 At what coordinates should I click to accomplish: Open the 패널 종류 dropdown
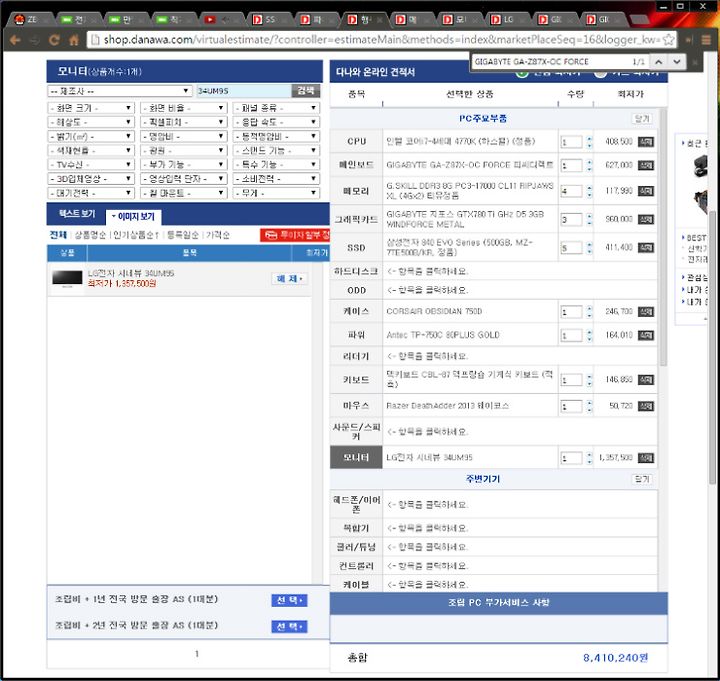click(276, 108)
